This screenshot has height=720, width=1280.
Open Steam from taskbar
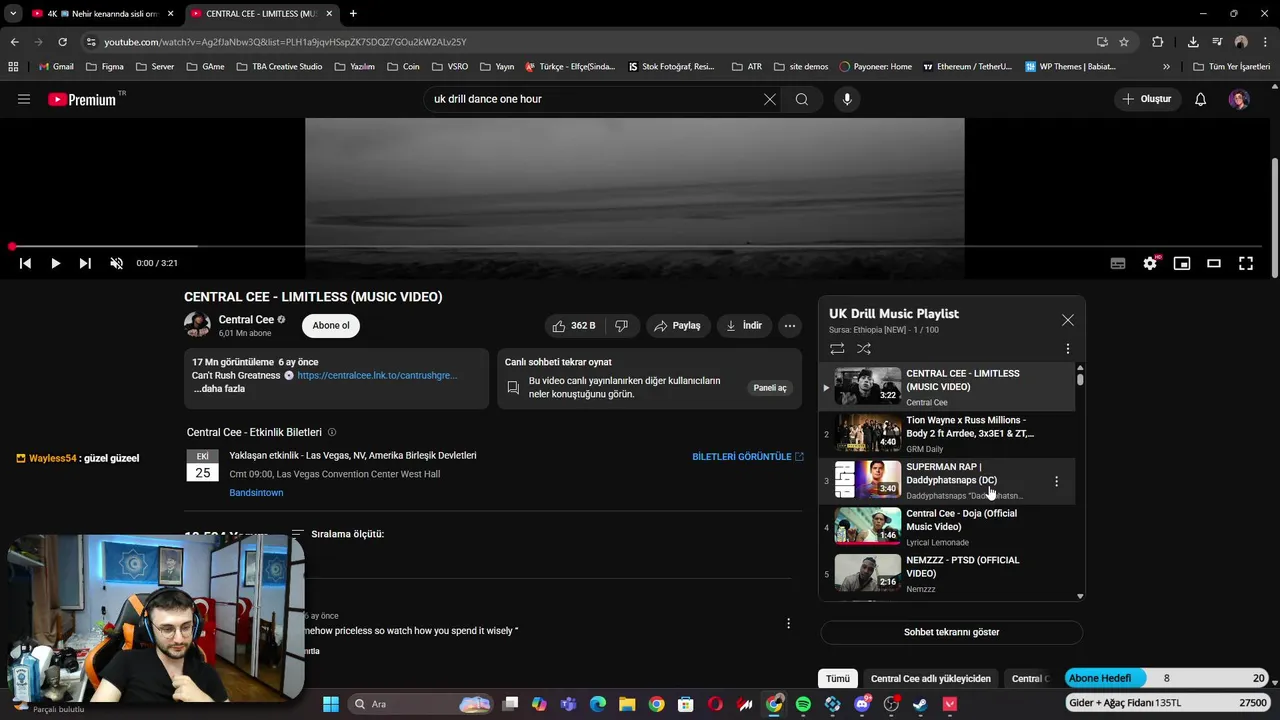pos(920,704)
